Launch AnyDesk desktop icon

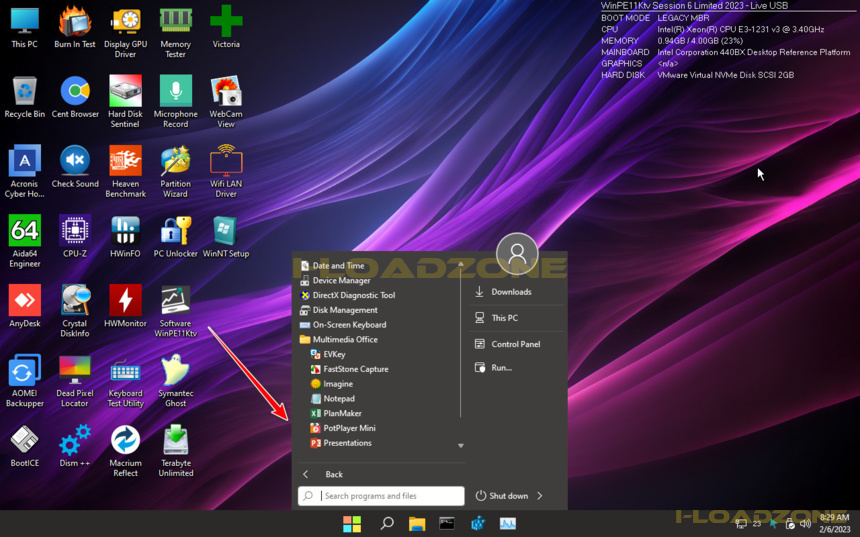(25, 307)
